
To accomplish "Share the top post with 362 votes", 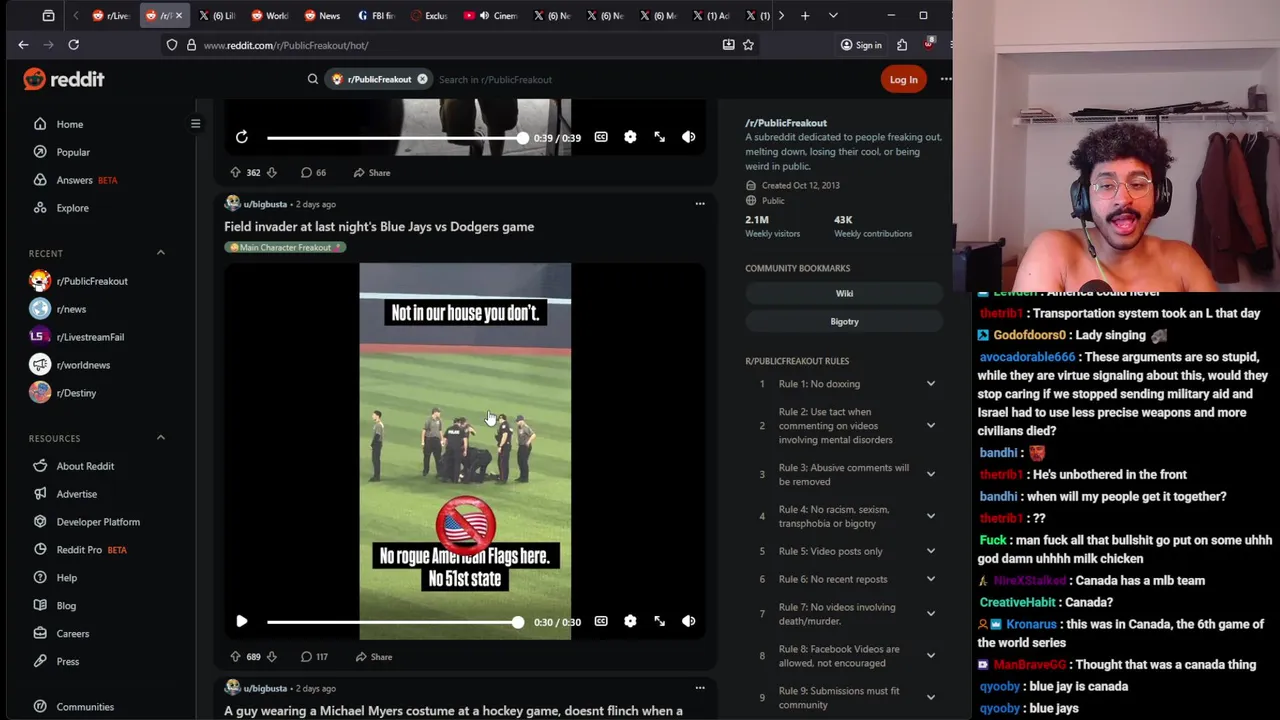I will coord(372,173).
